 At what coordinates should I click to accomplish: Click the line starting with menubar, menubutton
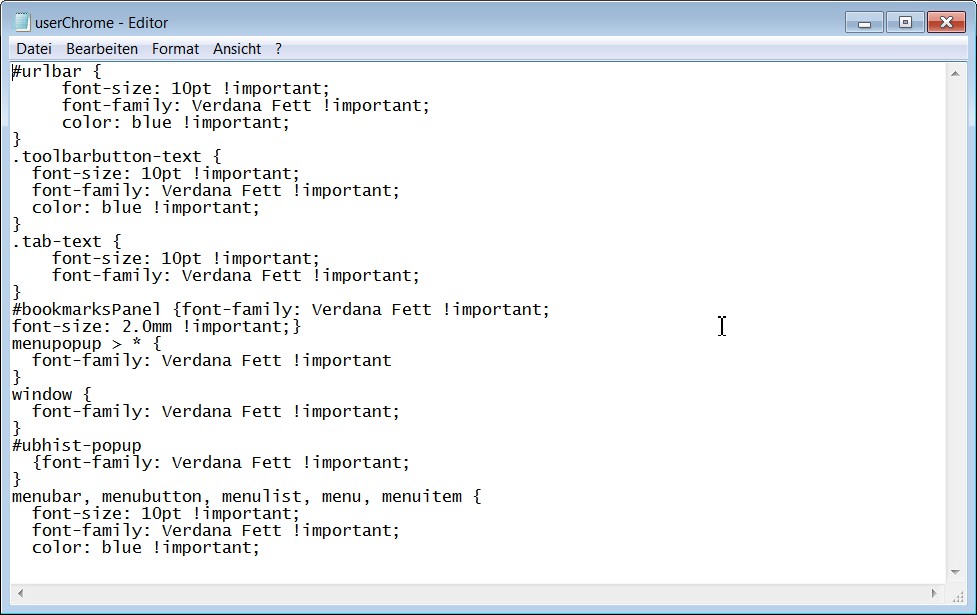click(246, 496)
